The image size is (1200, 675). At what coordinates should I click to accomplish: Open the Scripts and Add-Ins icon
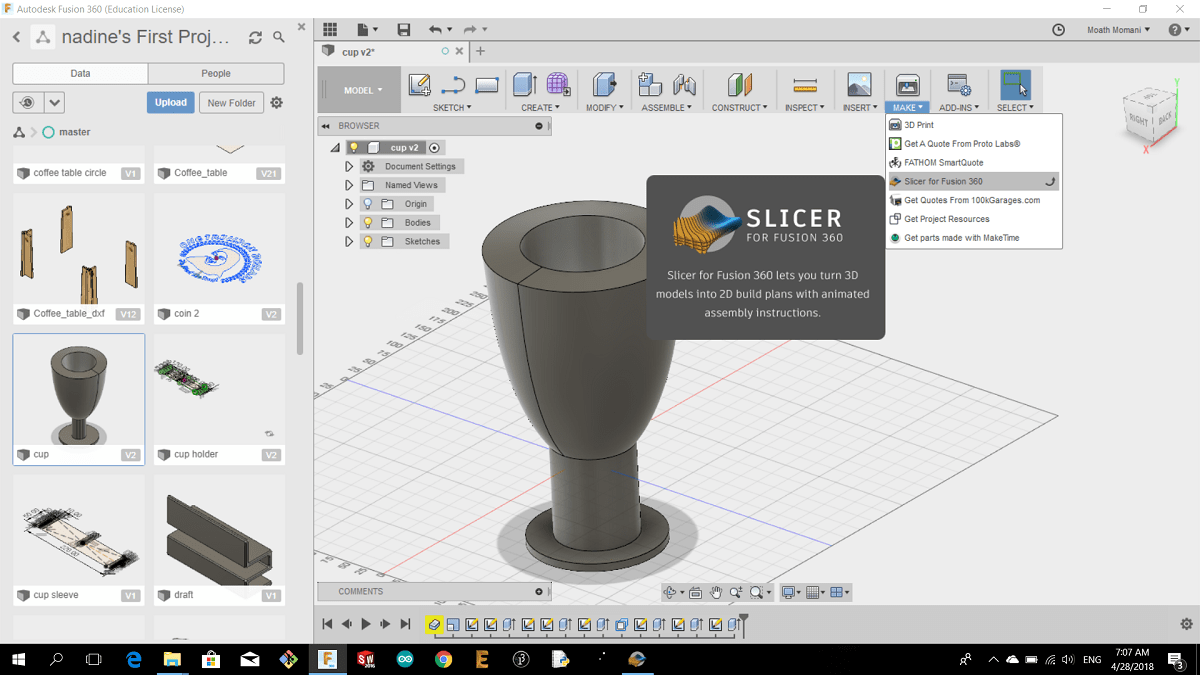[958, 85]
